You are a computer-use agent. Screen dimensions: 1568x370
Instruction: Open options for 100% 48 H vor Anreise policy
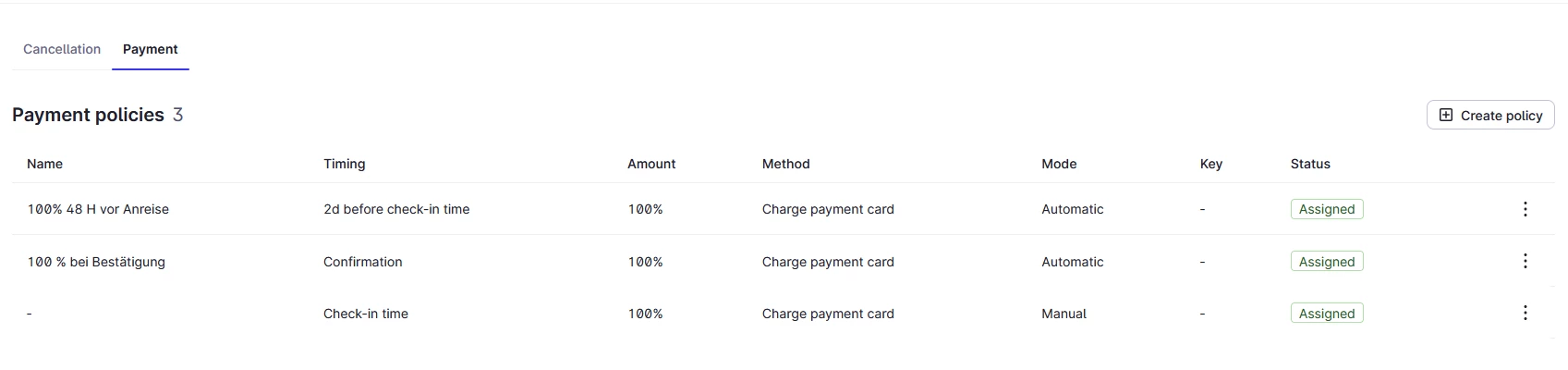(x=1525, y=209)
